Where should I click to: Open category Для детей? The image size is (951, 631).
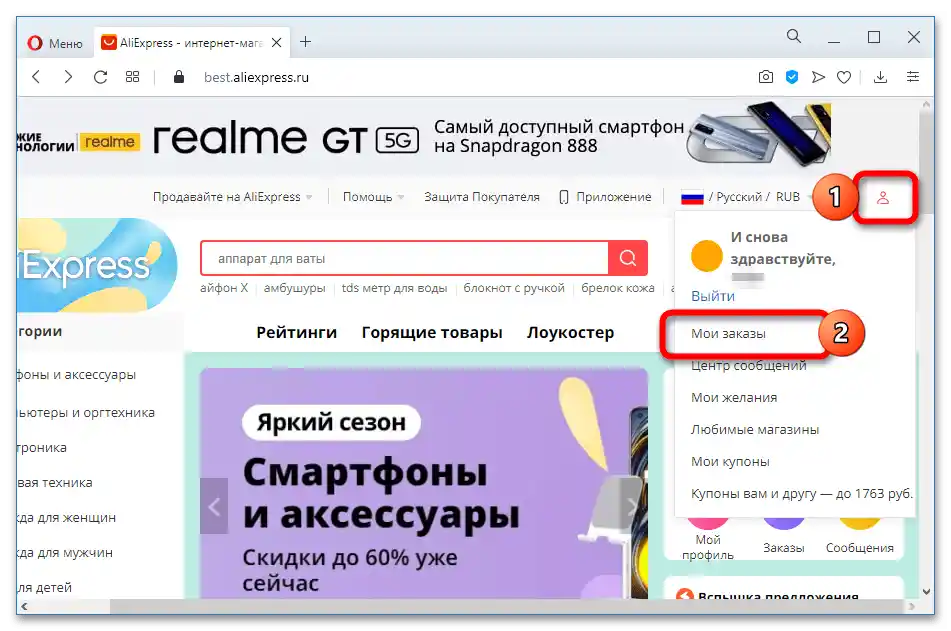click(x=44, y=587)
